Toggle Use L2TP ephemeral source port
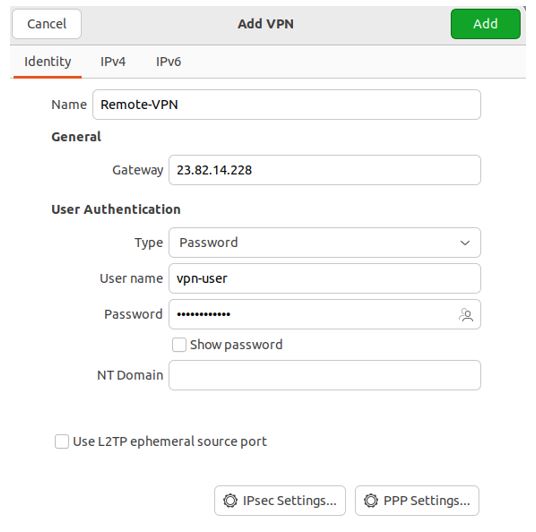The image size is (536, 532). pos(62,441)
